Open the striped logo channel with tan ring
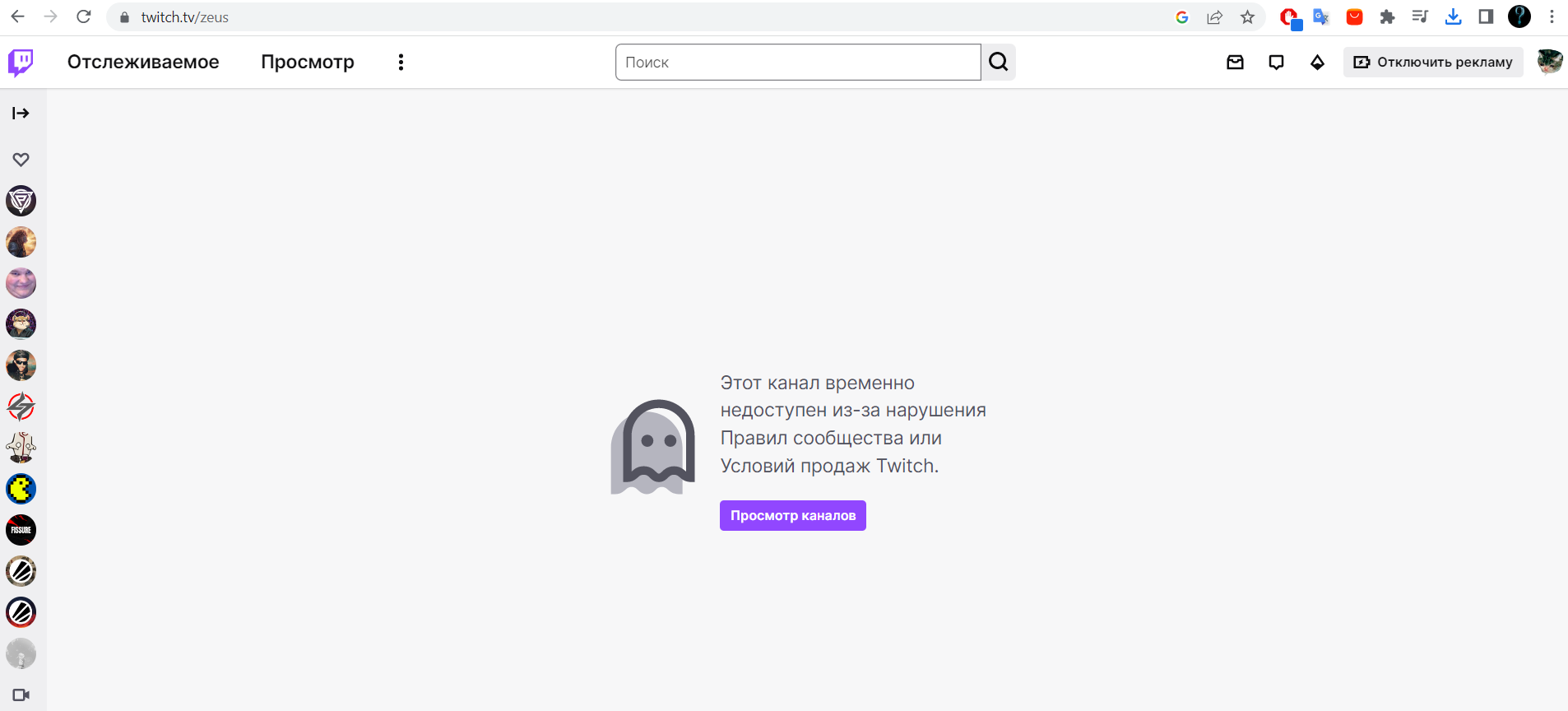Viewport: 1568px width, 711px height. 21,571
